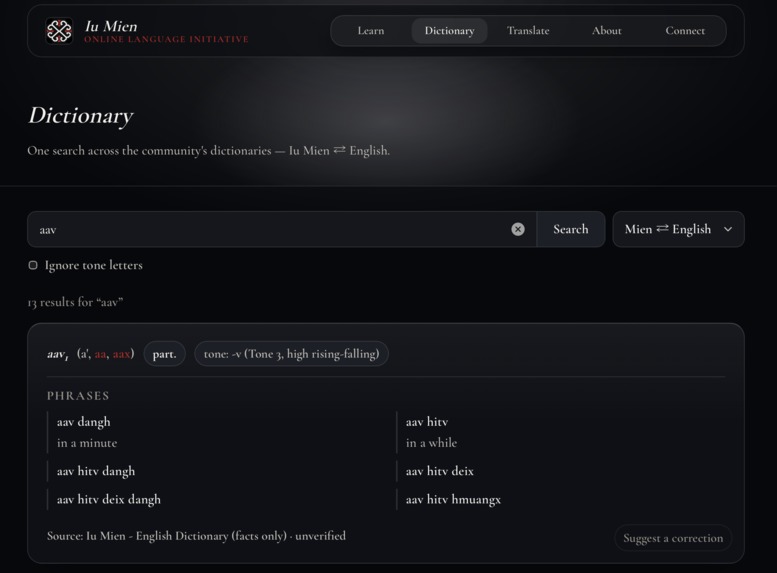Click the 13 results for “aav” text
This screenshot has width=777, height=573.
tap(75, 302)
